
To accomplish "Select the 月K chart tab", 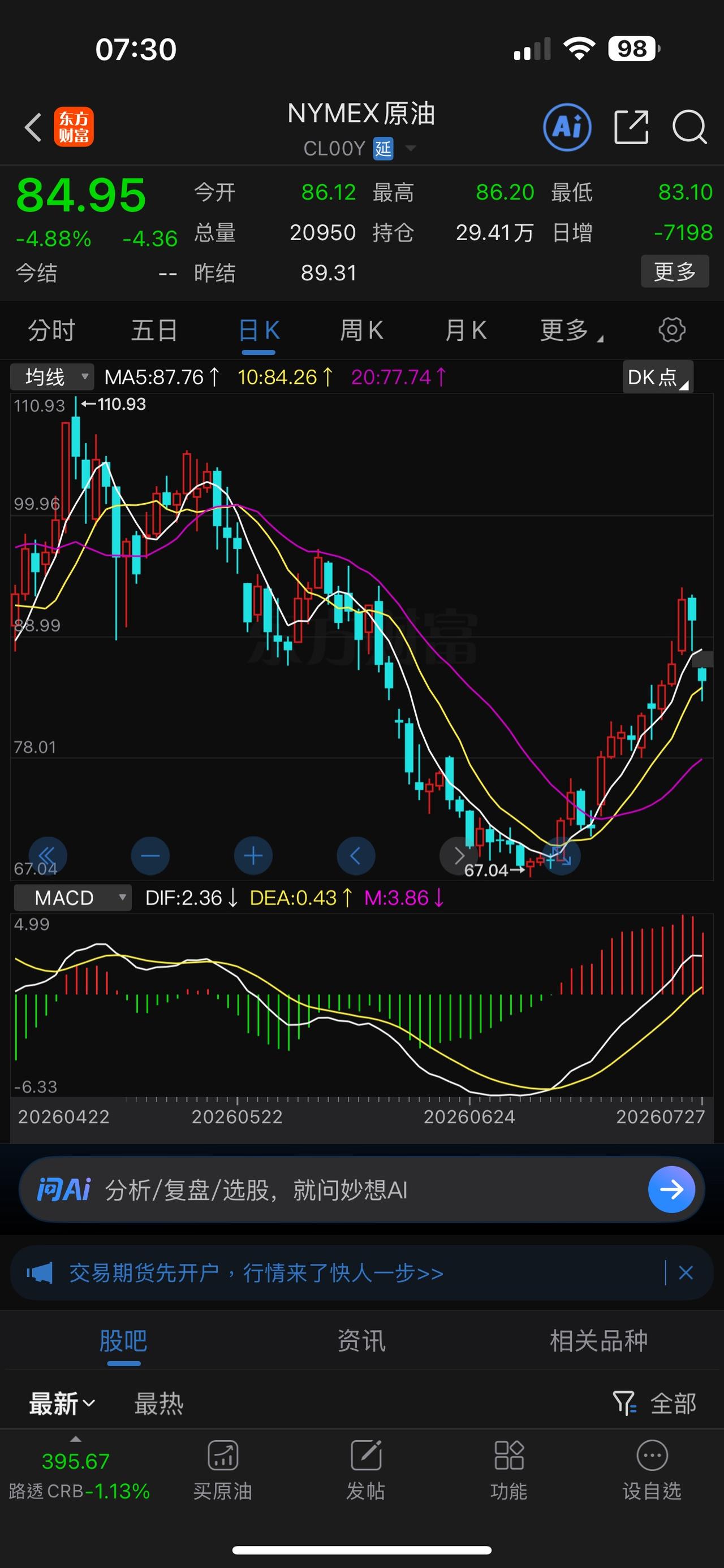I will [x=466, y=331].
